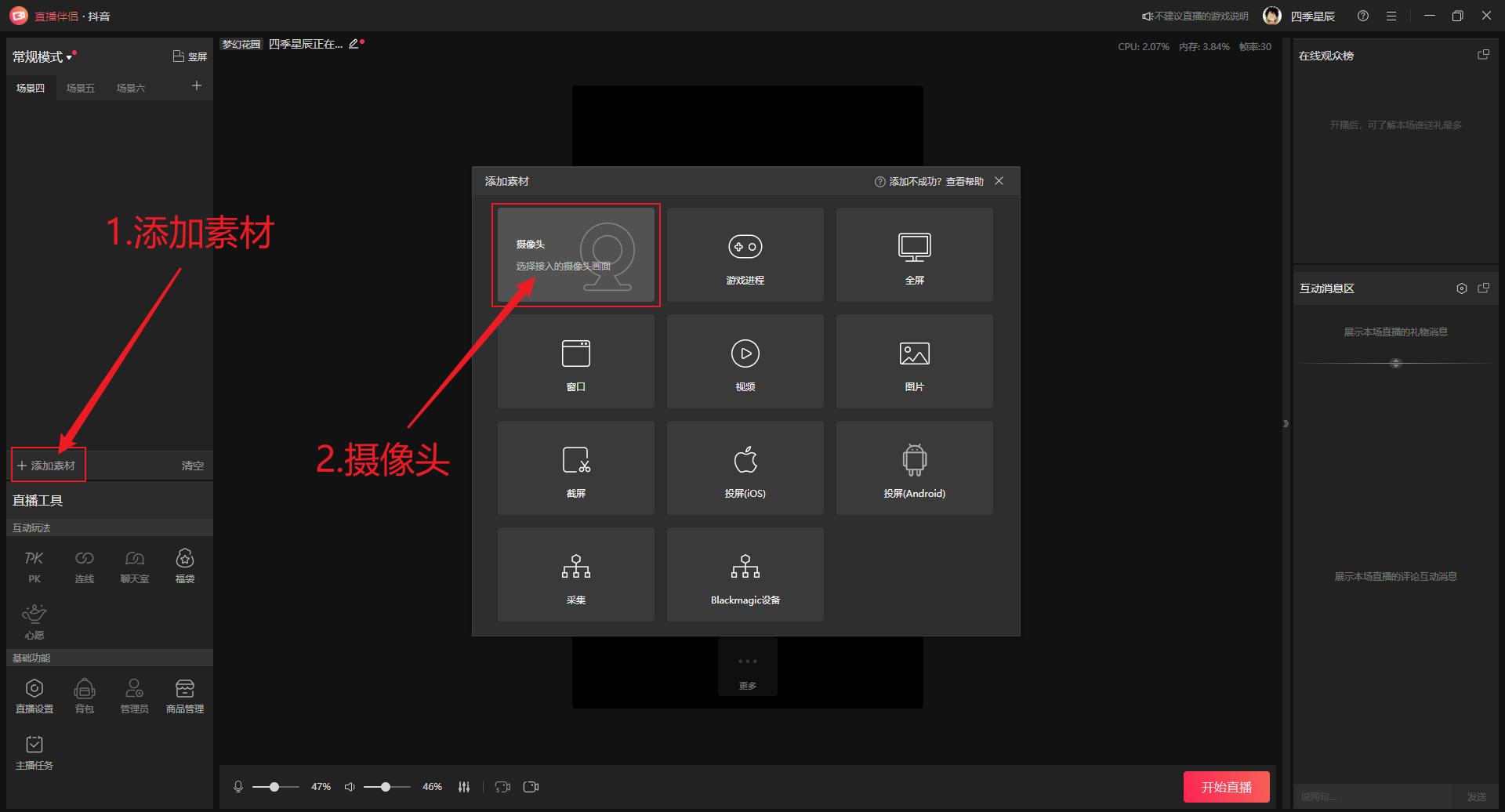The width and height of the screenshot is (1505, 812).
Task: Add a 图片 image source
Action: 915,361
